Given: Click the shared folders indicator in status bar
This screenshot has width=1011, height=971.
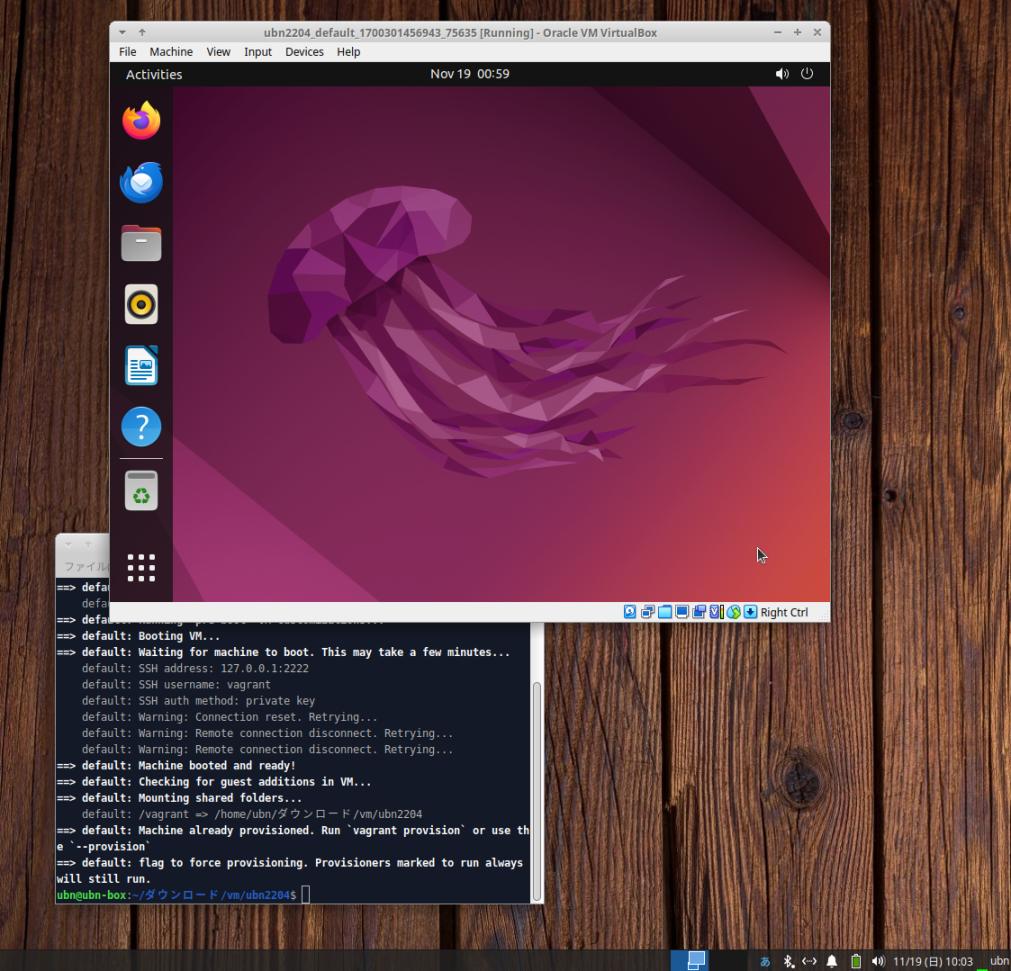Looking at the screenshot, I should (665, 612).
